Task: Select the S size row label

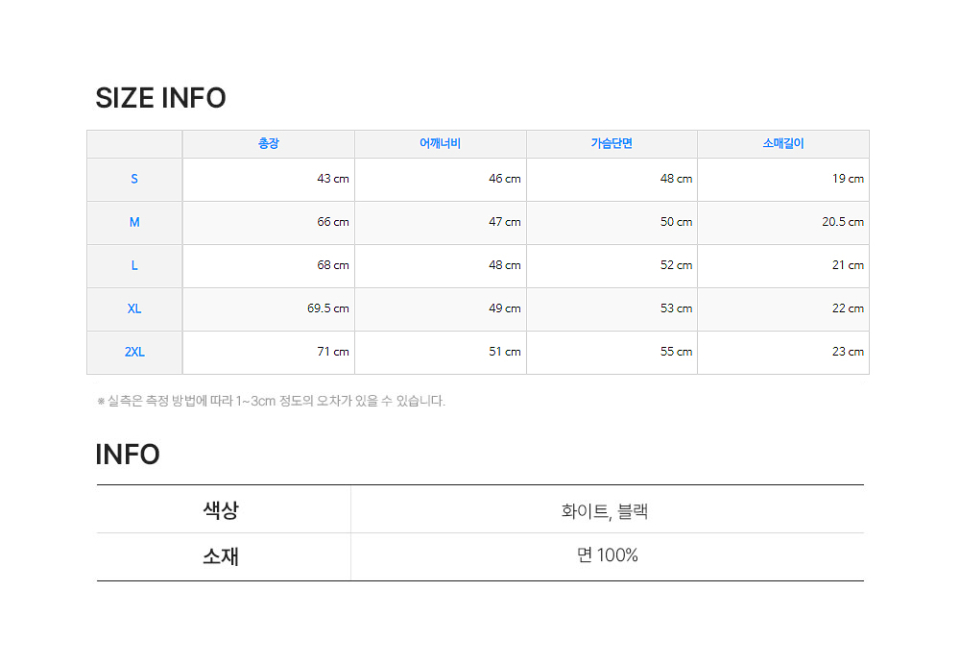Action: (x=134, y=179)
